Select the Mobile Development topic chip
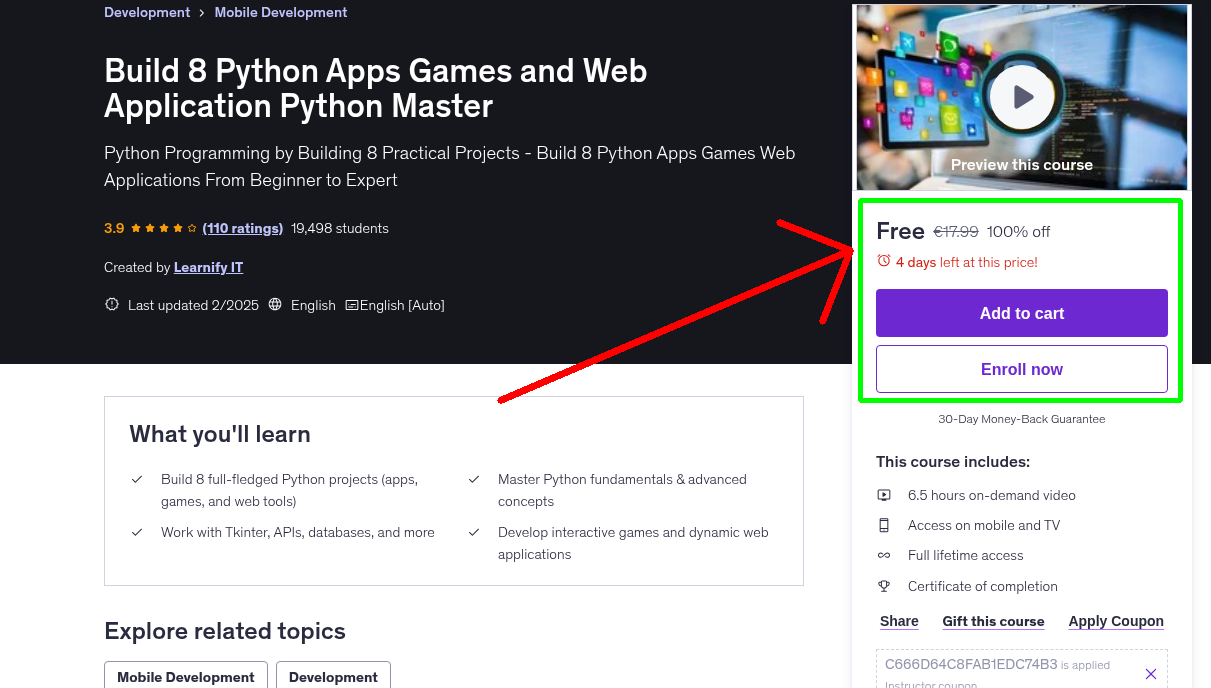 186,677
